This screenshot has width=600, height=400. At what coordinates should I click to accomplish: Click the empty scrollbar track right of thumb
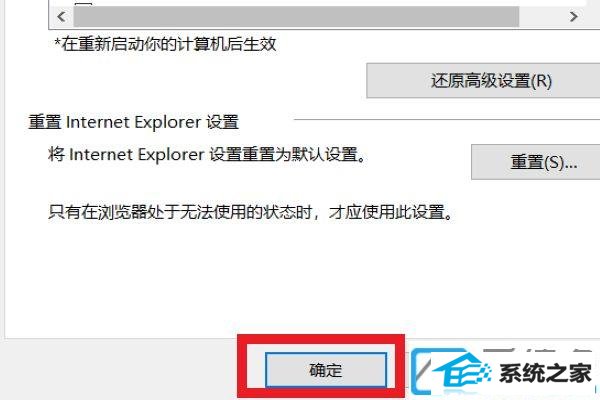[x=540, y=17]
